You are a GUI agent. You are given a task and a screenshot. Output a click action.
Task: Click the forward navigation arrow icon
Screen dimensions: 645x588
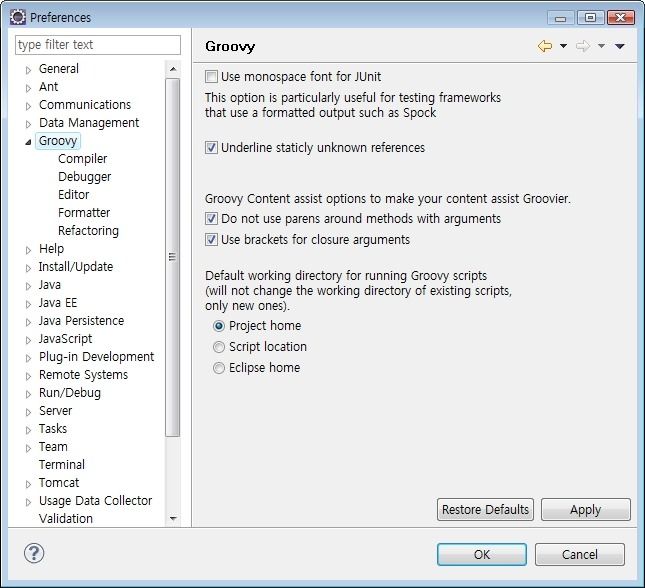(x=582, y=46)
